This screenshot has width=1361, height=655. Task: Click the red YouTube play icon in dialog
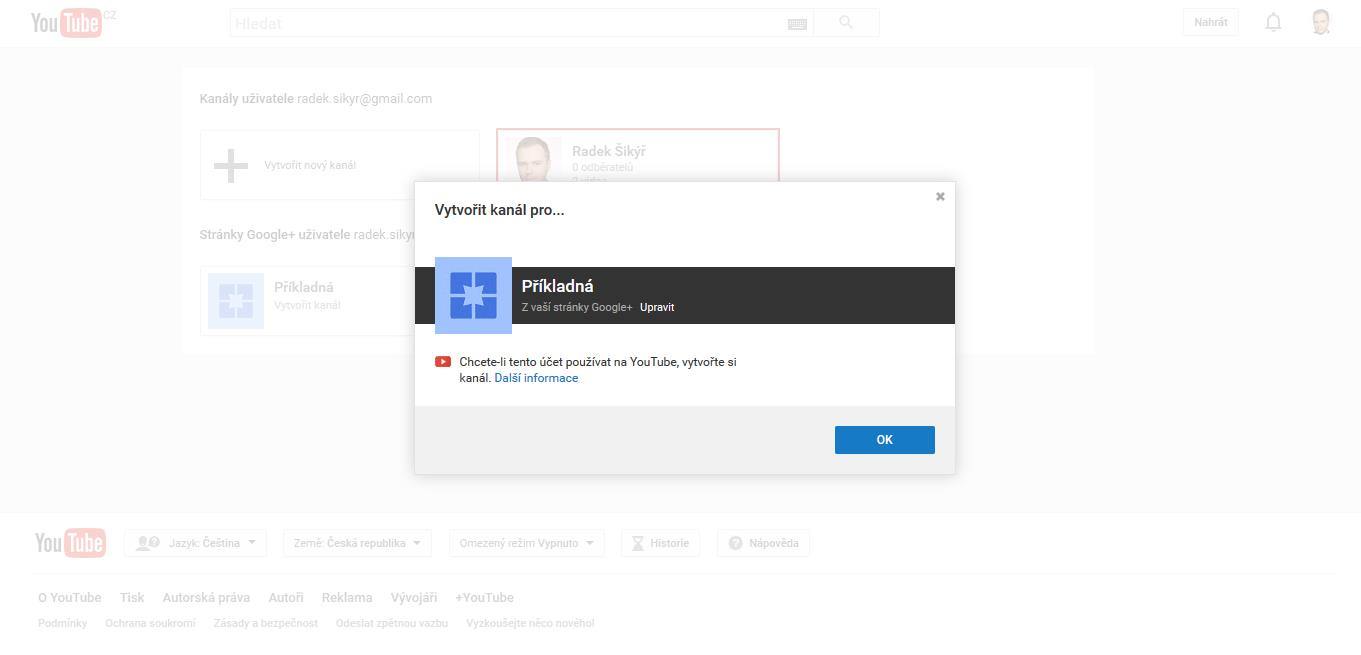(443, 362)
